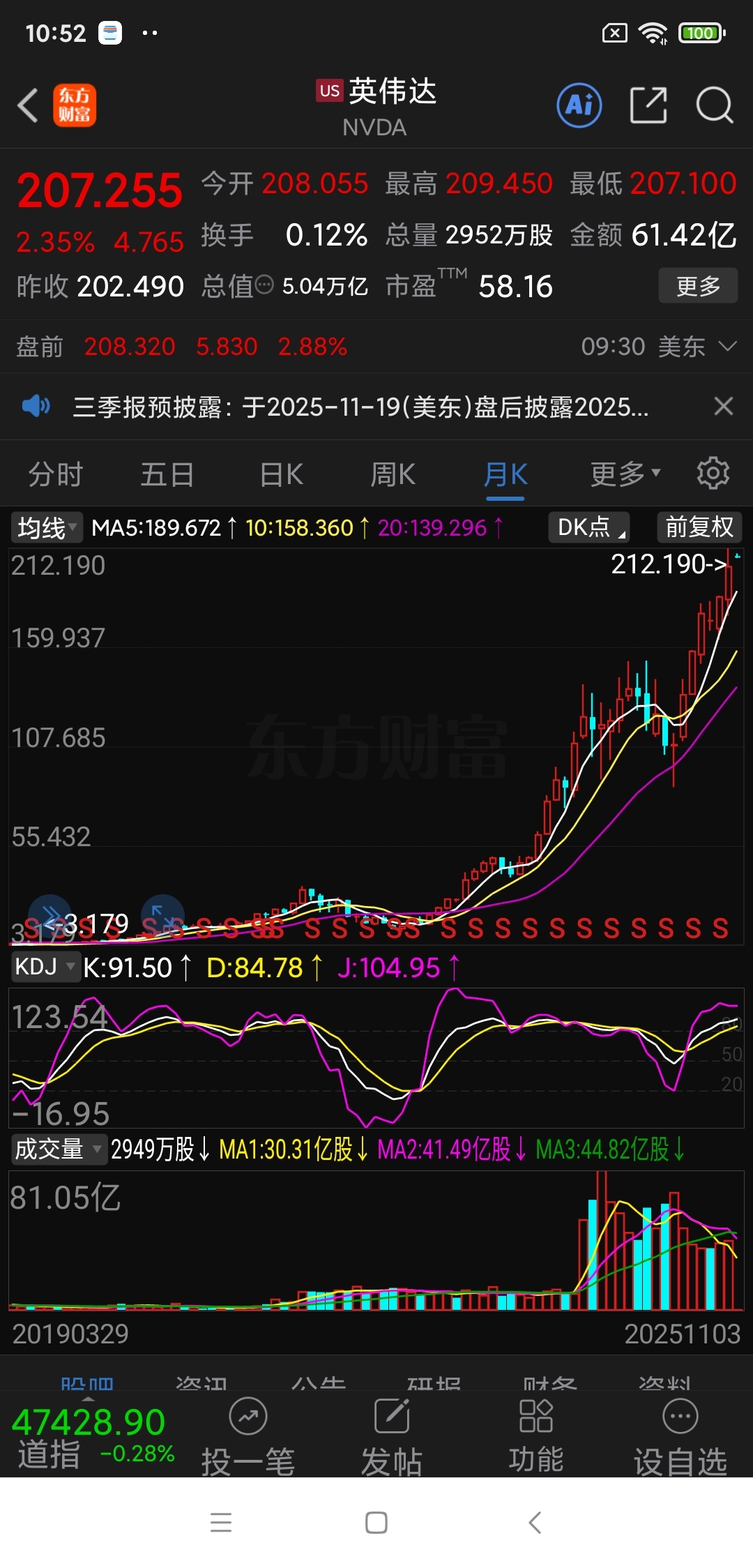Tap Android home square button
This screenshot has width=753, height=1568.
point(376,1522)
